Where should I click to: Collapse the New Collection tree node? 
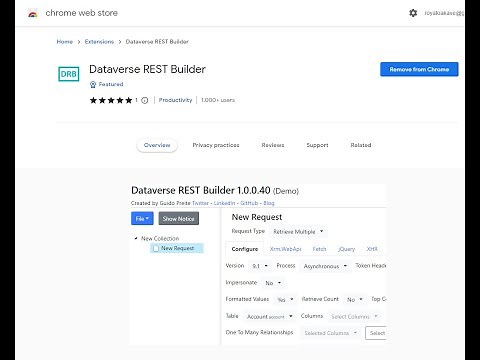click(x=136, y=239)
